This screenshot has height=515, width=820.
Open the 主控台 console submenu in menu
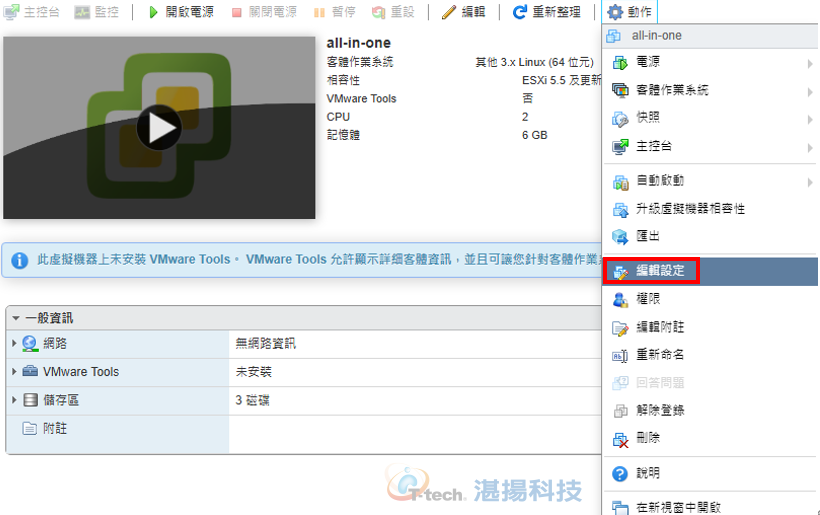[x=710, y=146]
